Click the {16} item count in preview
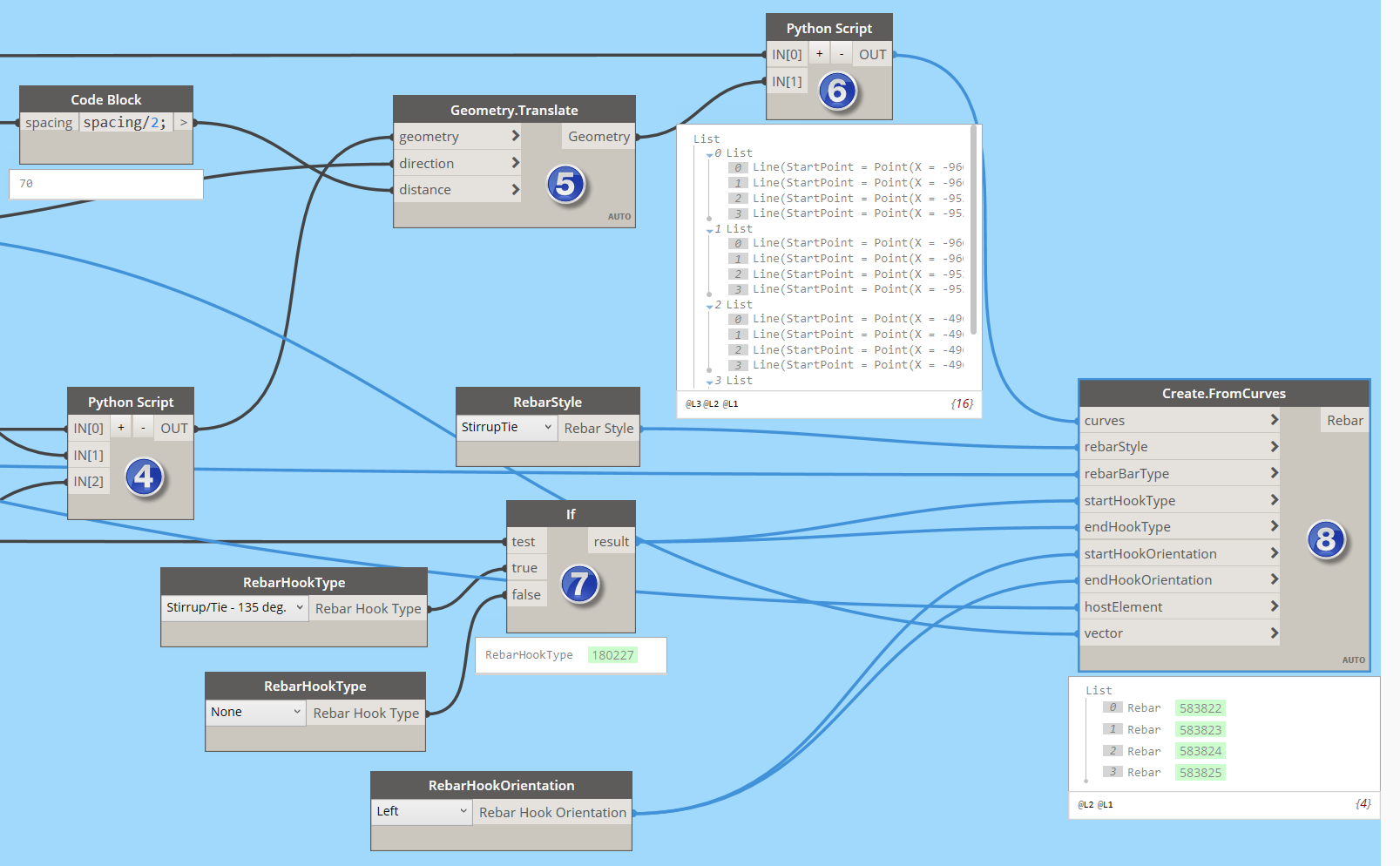 (962, 403)
